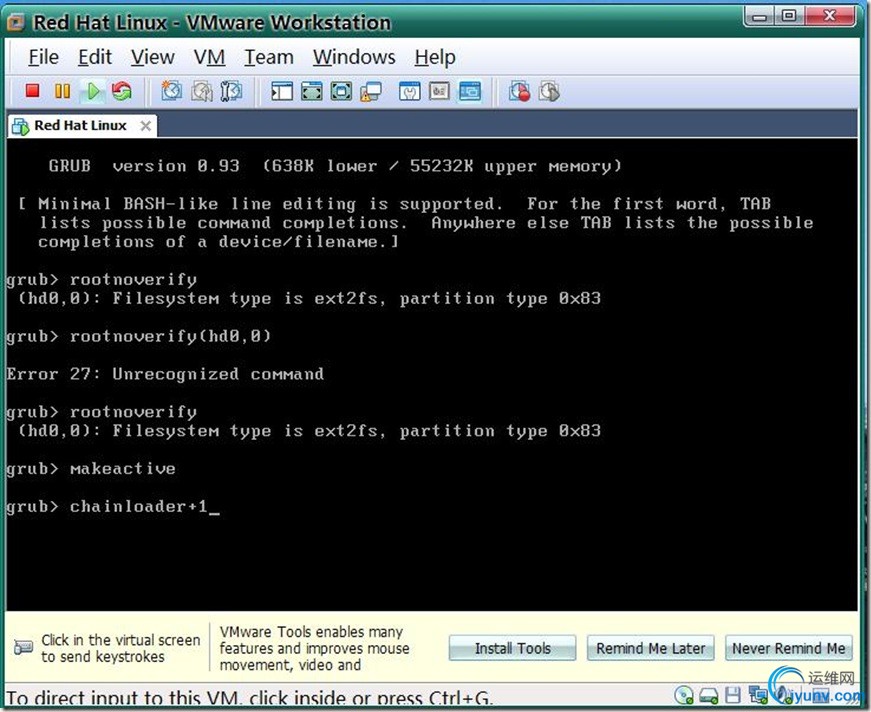The width and height of the screenshot is (871, 712).
Task: Click the Revert to snapshot icon
Action: tap(202, 91)
